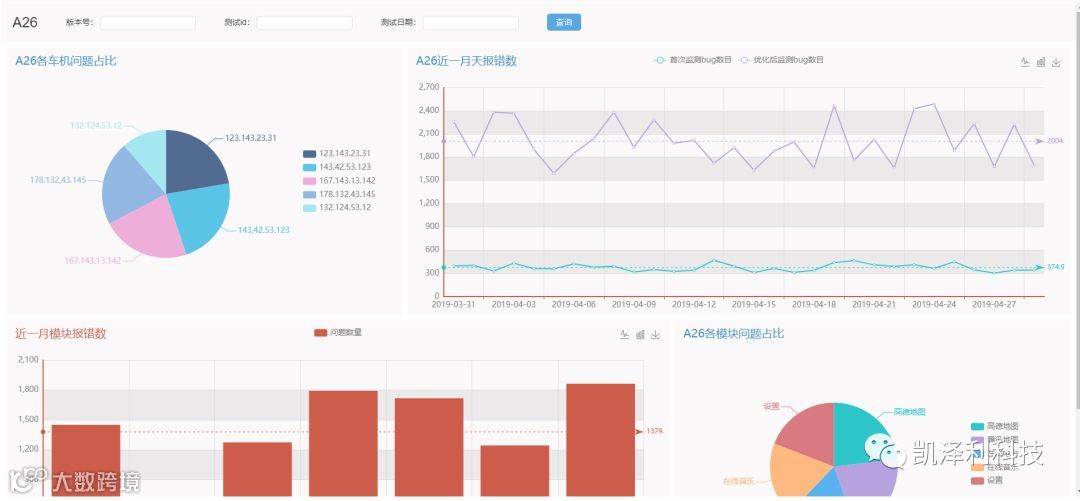Toggle legend entry 132.124.53.12

336,207
